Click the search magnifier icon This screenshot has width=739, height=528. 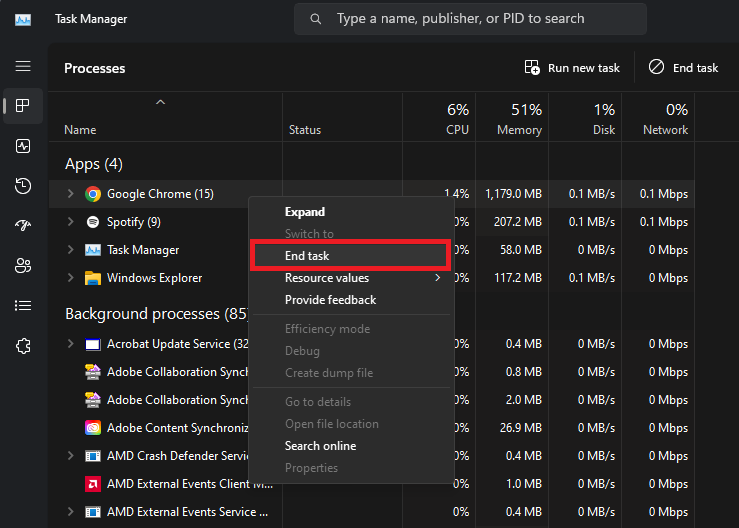pyautogui.click(x=316, y=19)
